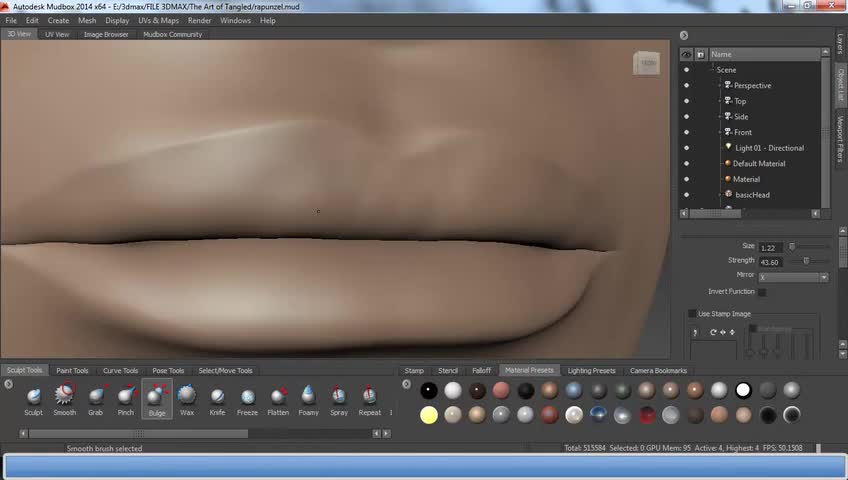Click the Perspective camera icon in Object List
848x480 pixels.
click(x=728, y=85)
